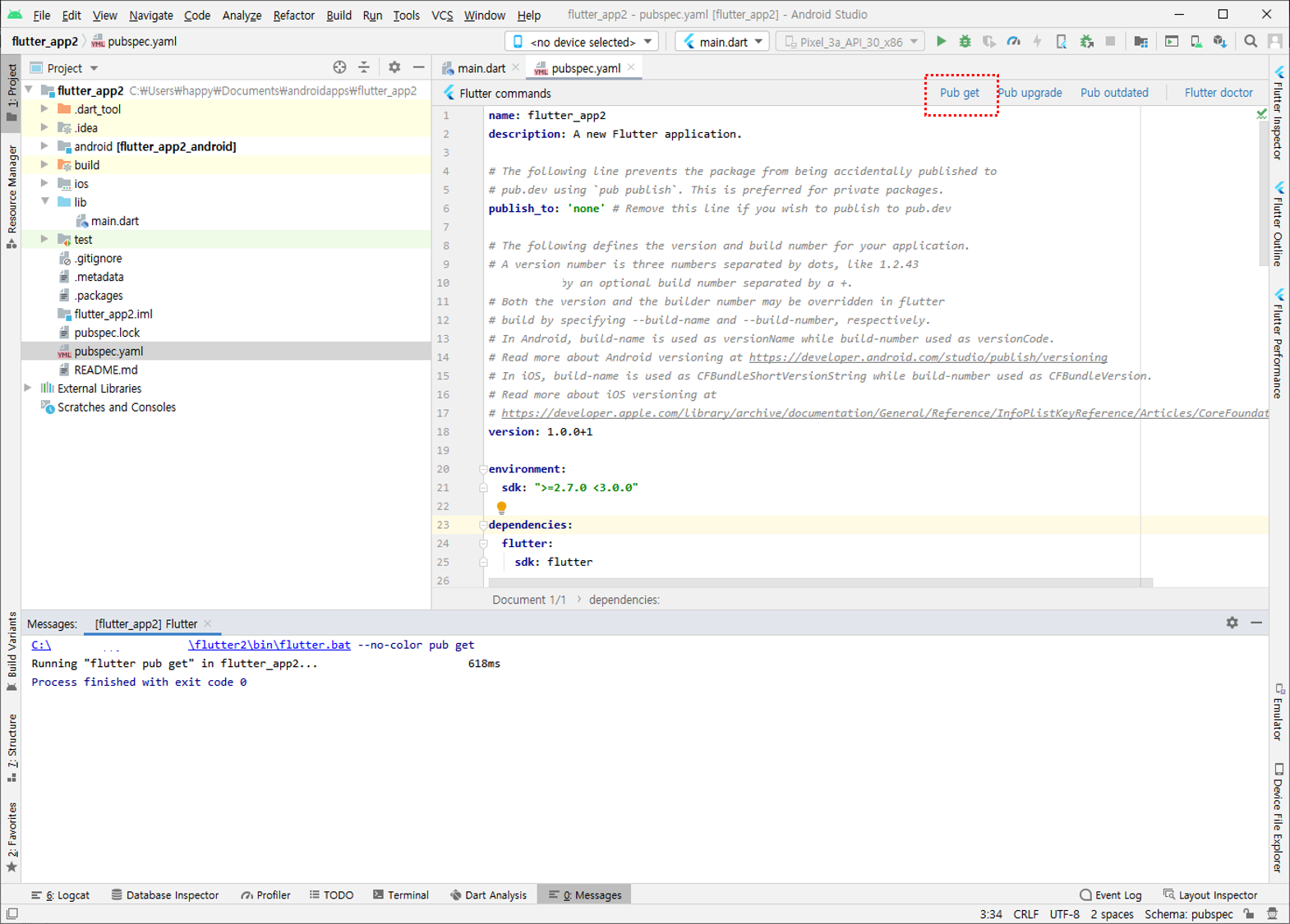Select pubspec.lock file in tree
1290x924 pixels.
[x=107, y=333]
